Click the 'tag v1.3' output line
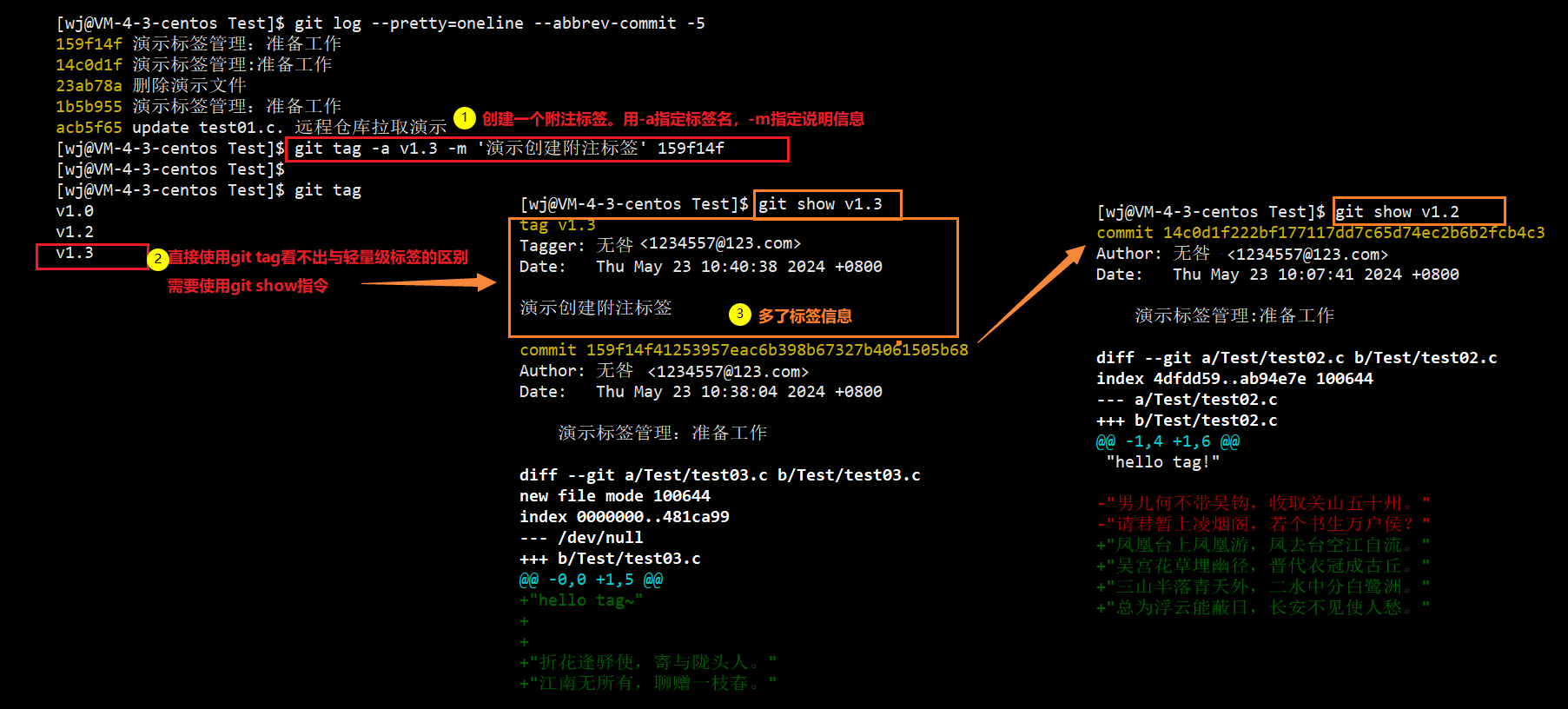Screen dimensions: 1568x709 tap(558, 225)
